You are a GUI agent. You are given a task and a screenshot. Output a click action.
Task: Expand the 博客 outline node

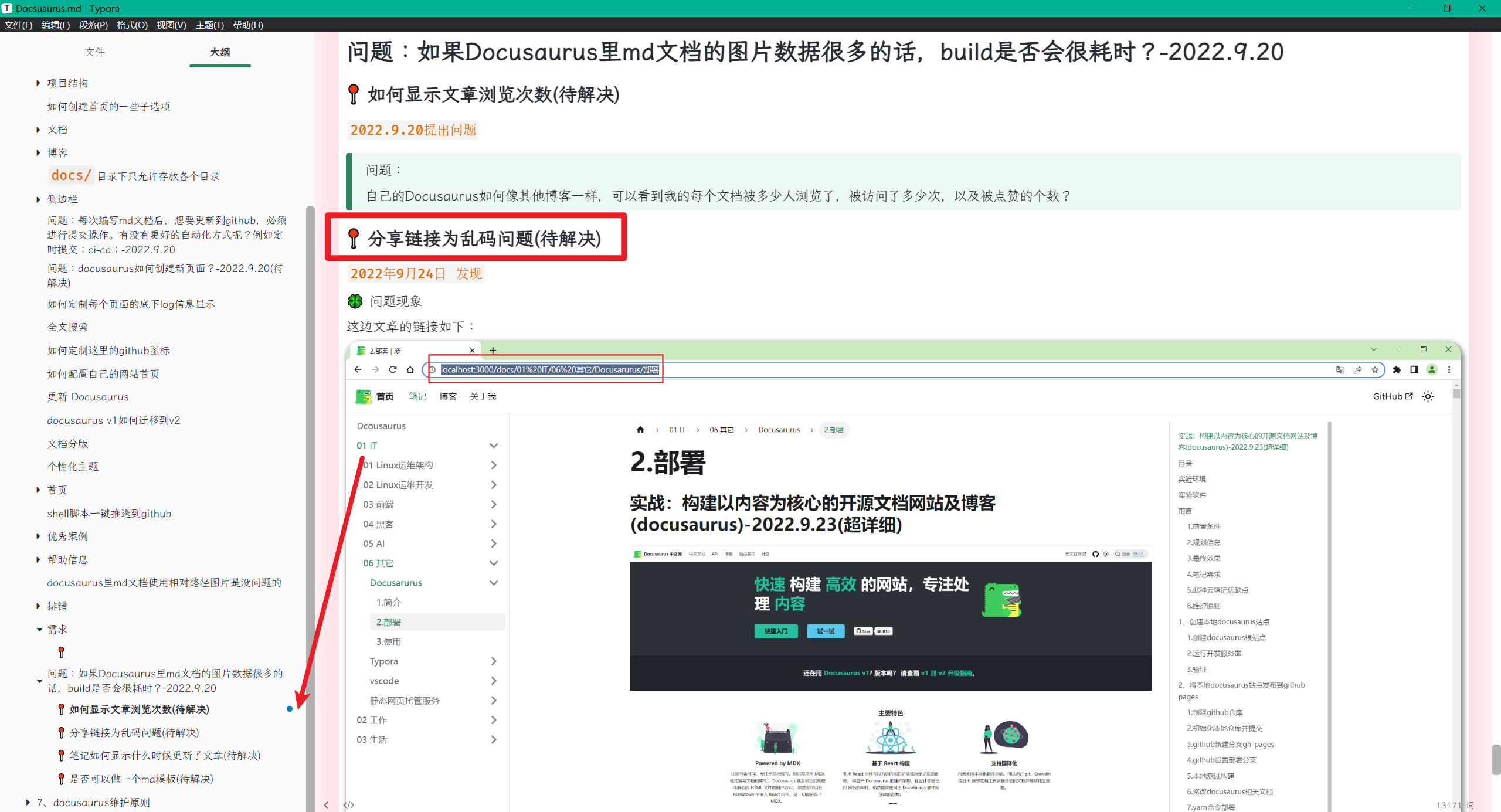click(x=38, y=153)
